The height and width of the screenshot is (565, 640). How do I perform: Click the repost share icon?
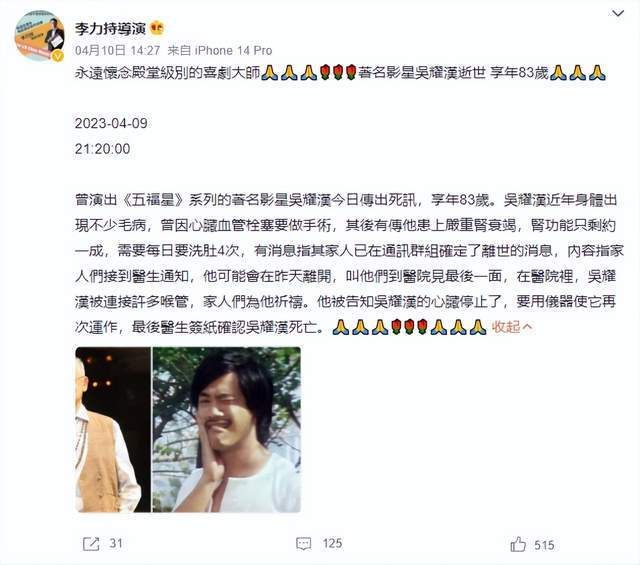click(91, 544)
